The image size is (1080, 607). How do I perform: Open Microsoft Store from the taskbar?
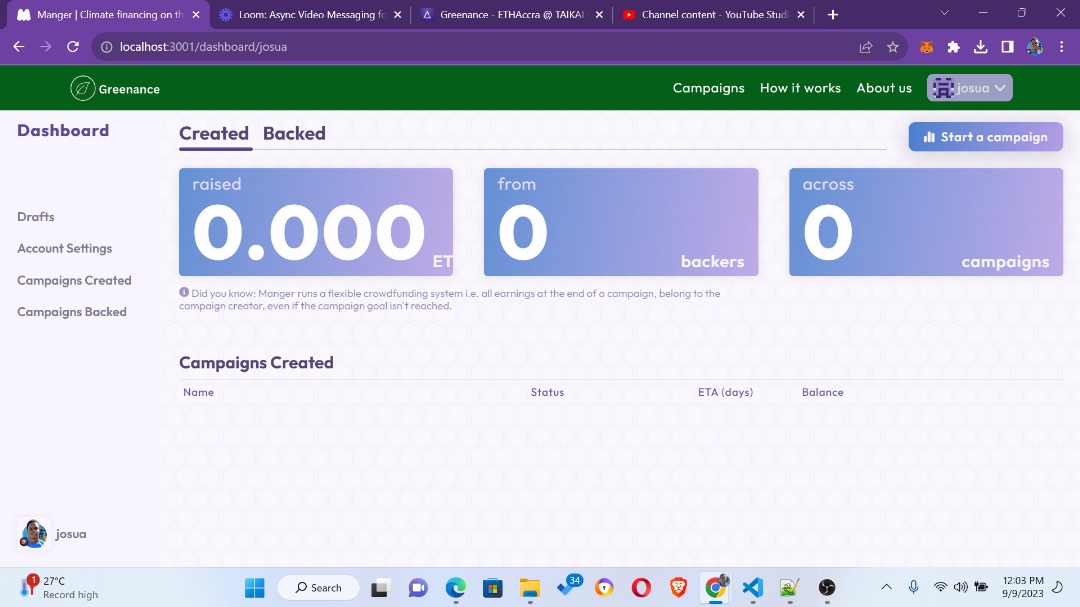[x=492, y=588]
